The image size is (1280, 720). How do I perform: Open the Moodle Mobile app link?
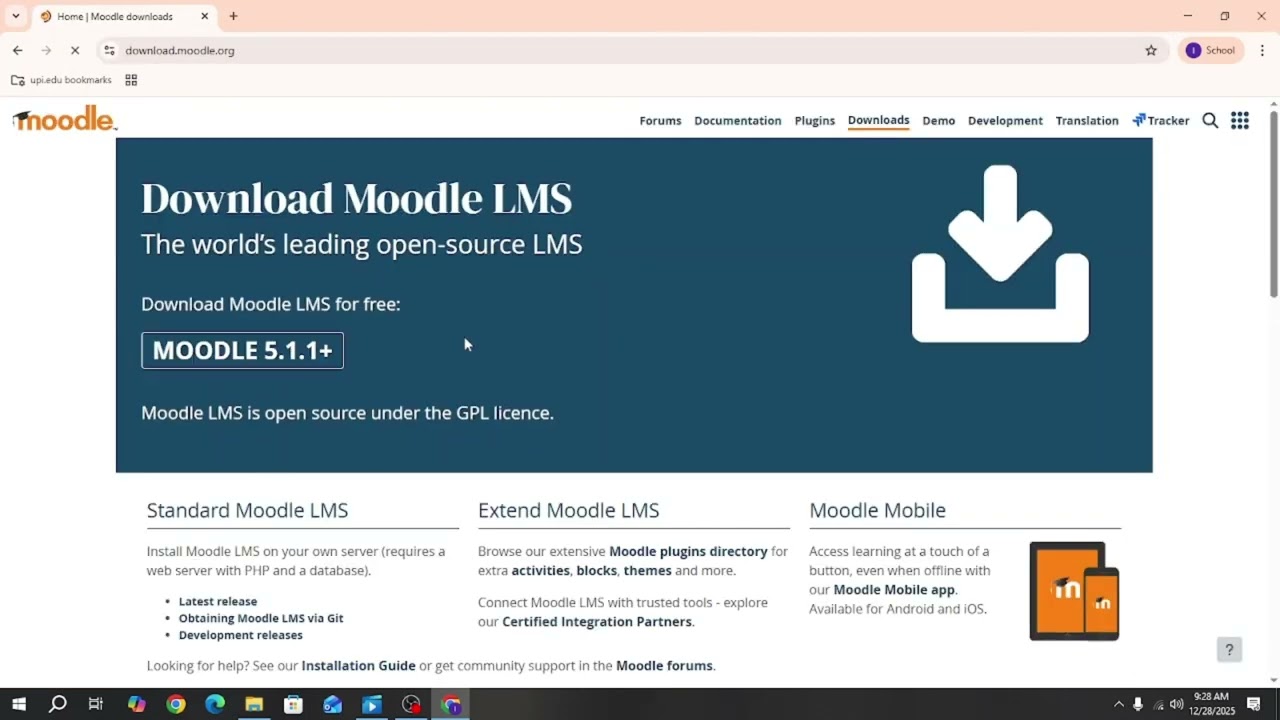pos(894,589)
